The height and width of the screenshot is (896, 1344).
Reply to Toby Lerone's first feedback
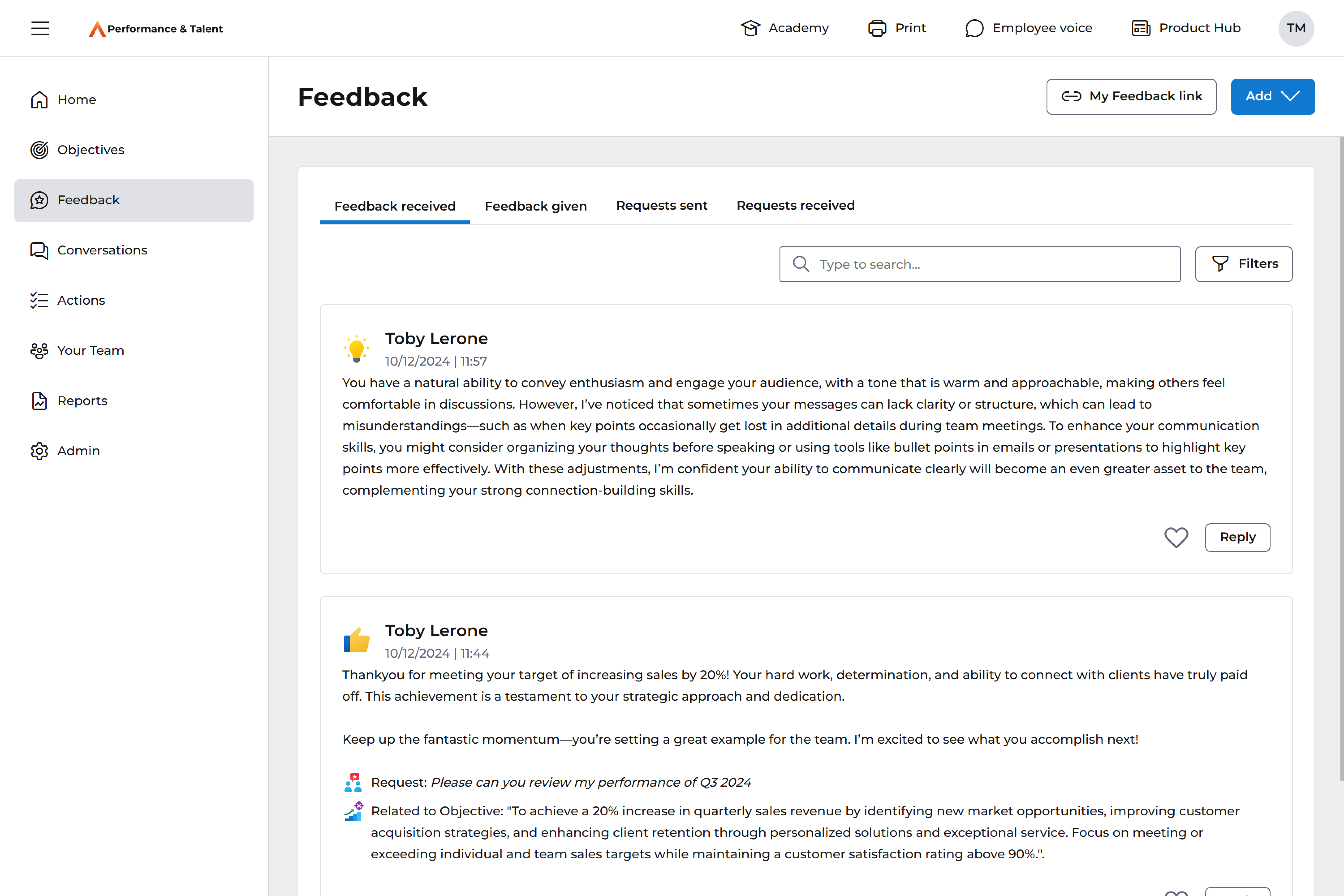coord(1237,537)
